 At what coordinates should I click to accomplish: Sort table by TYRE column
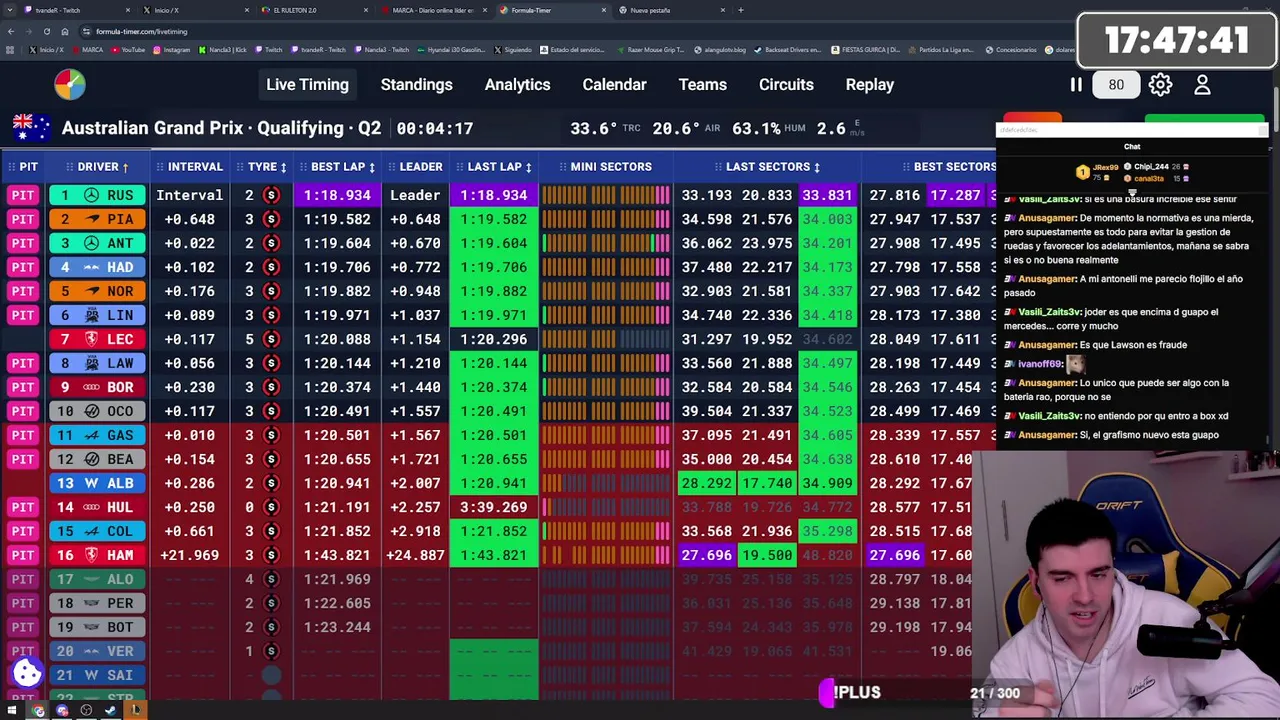point(262,167)
